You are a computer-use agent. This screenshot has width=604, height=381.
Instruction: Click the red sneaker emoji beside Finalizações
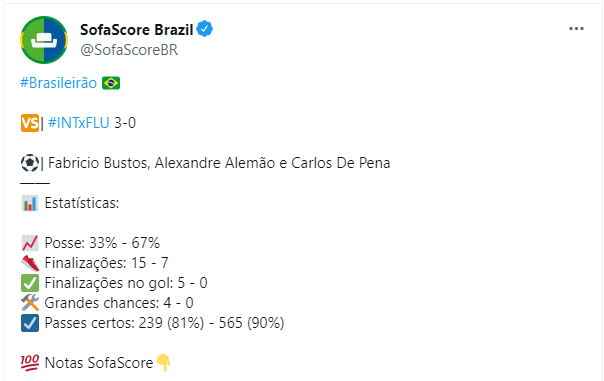click(x=30, y=263)
